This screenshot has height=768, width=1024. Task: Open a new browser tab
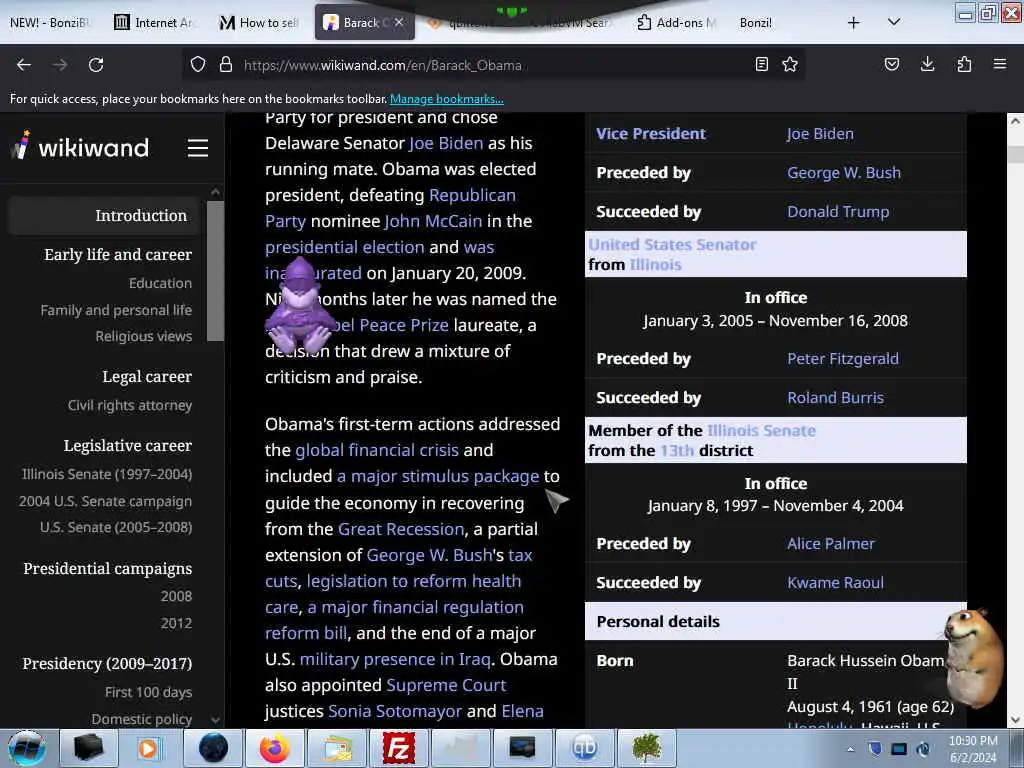(x=854, y=23)
